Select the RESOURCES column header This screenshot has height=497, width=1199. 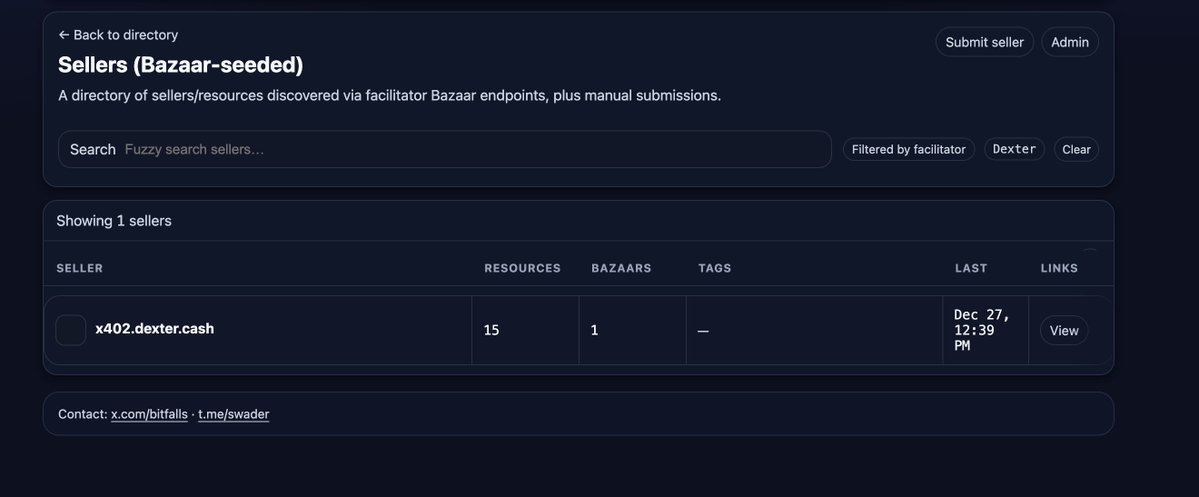point(522,268)
